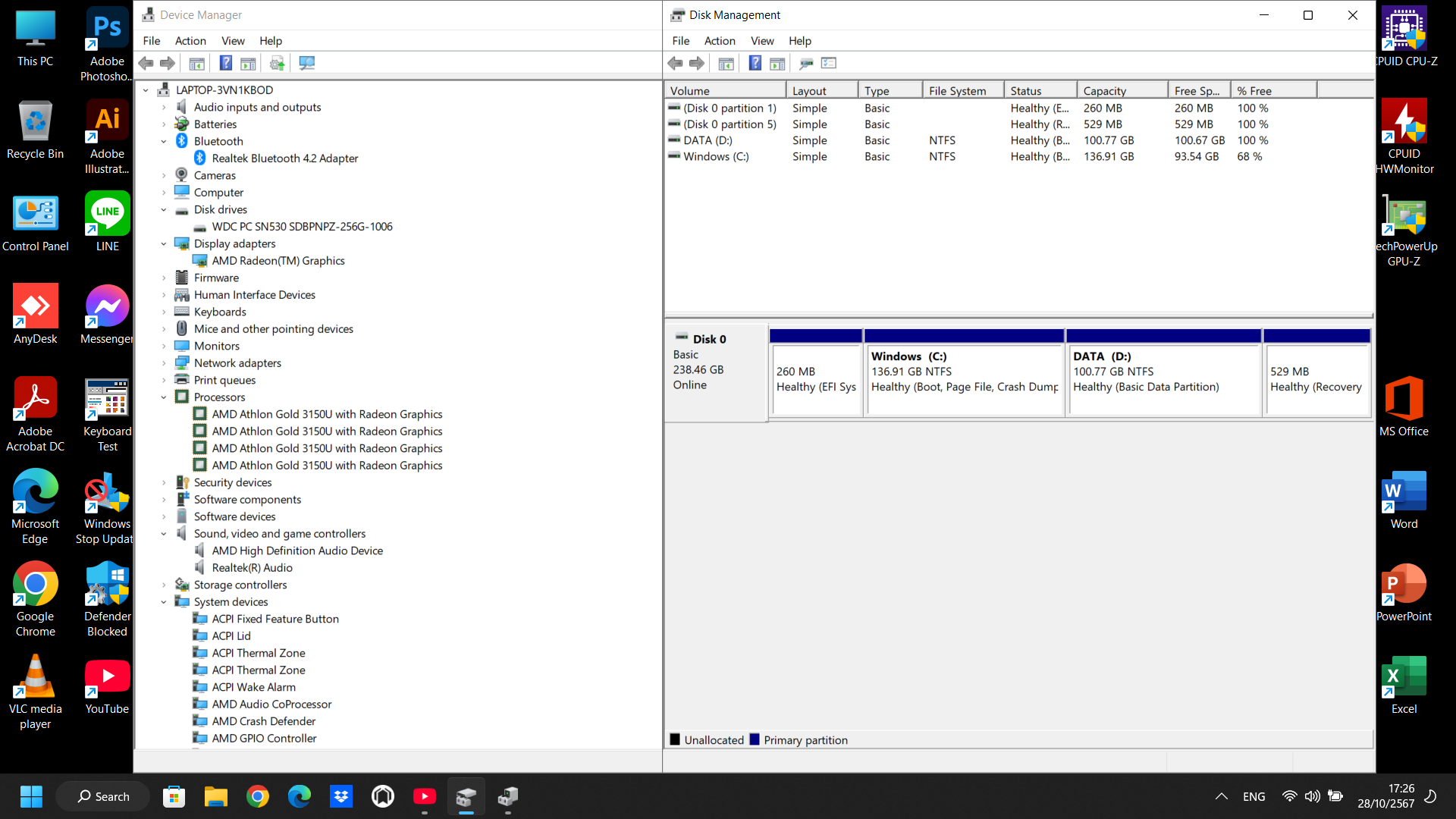
Task: Sort by Volume column header
Action: (x=726, y=91)
